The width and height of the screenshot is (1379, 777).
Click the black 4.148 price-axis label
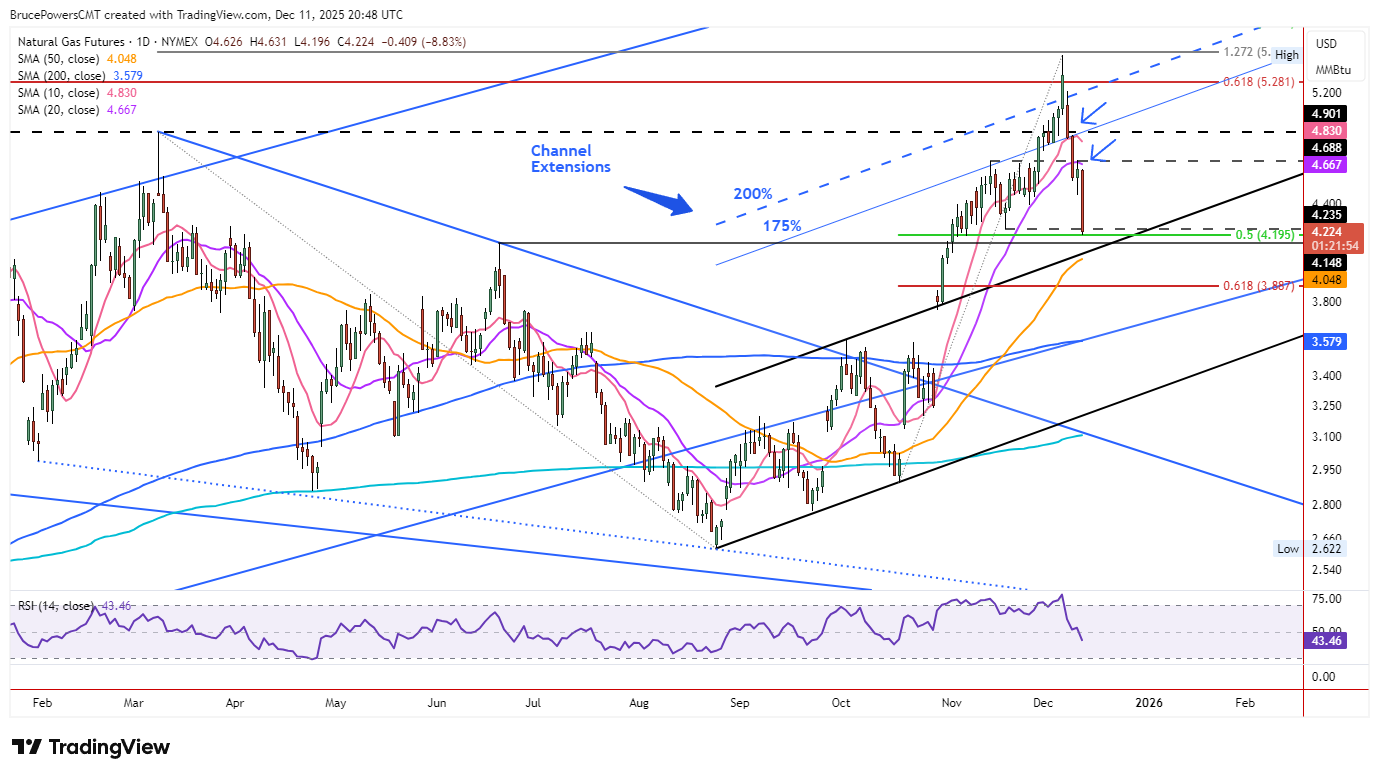pos(1328,263)
